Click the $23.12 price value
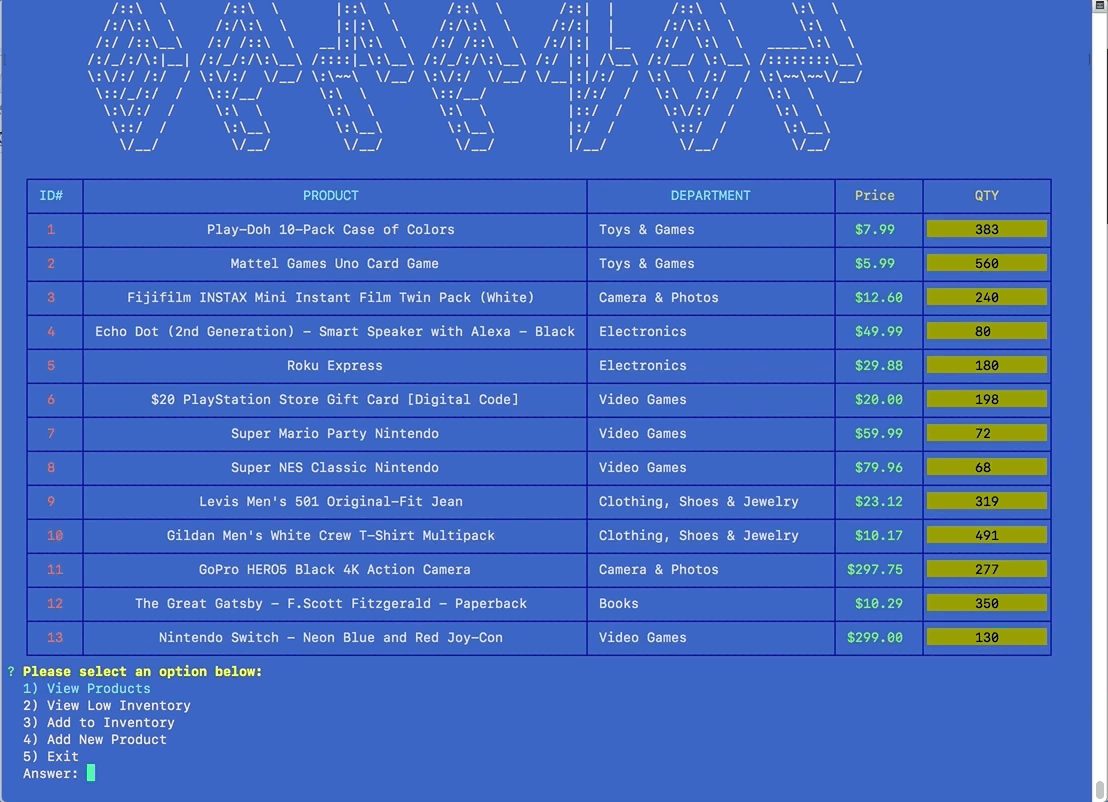The width and height of the screenshot is (1108, 802). (x=878, y=501)
